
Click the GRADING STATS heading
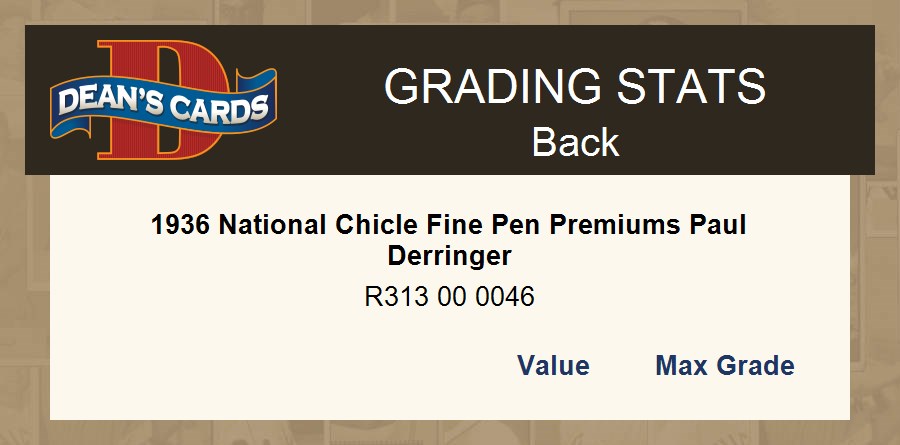pyautogui.click(x=575, y=88)
